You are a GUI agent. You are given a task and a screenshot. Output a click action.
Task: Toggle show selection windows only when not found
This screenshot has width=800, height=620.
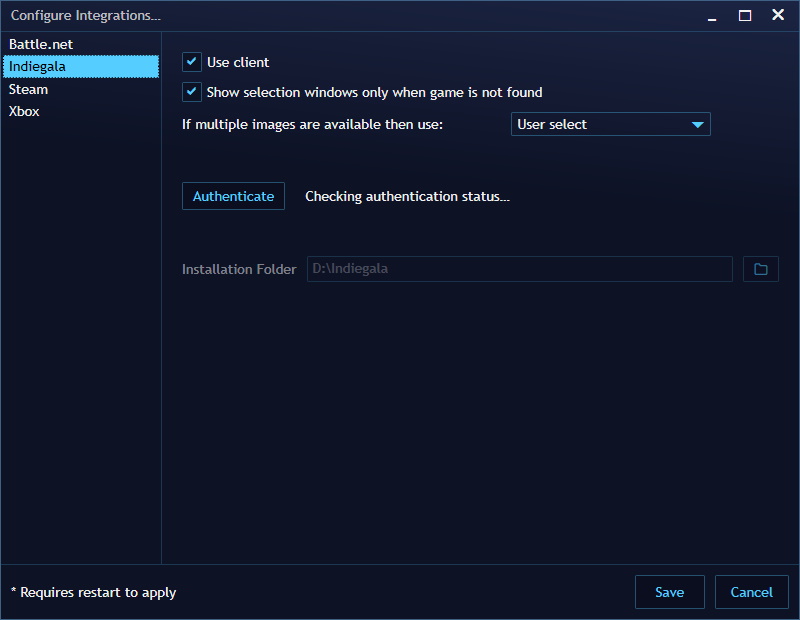pyautogui.click(x=192, y=92)
